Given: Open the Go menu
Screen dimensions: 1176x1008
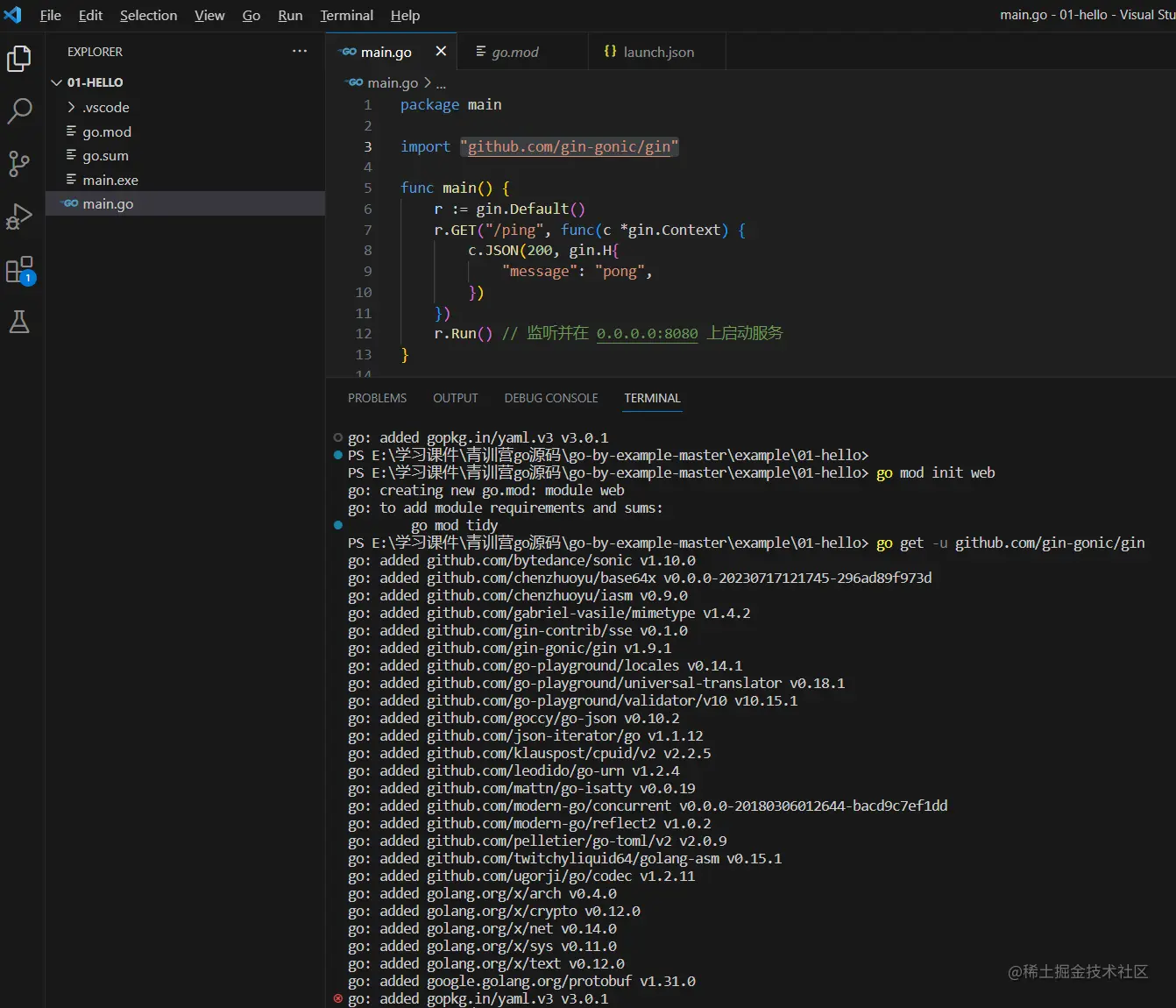Looking at the screenshot, I should point(251,15).
